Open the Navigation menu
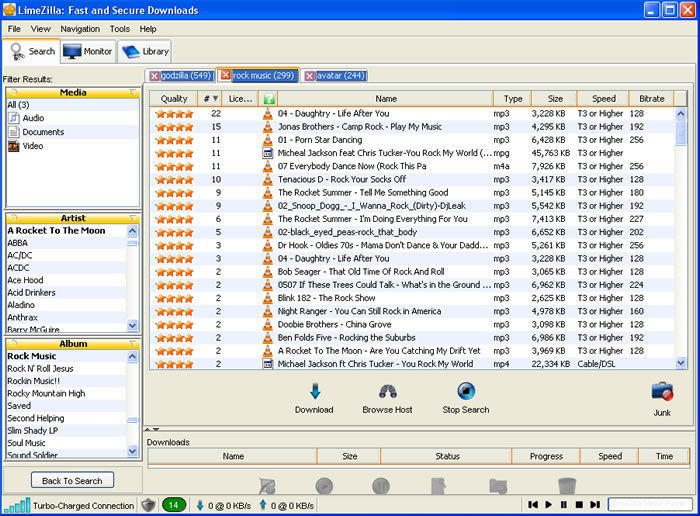Image resolution: width=700 pixels, height=516 pixels. click(80, 29)
